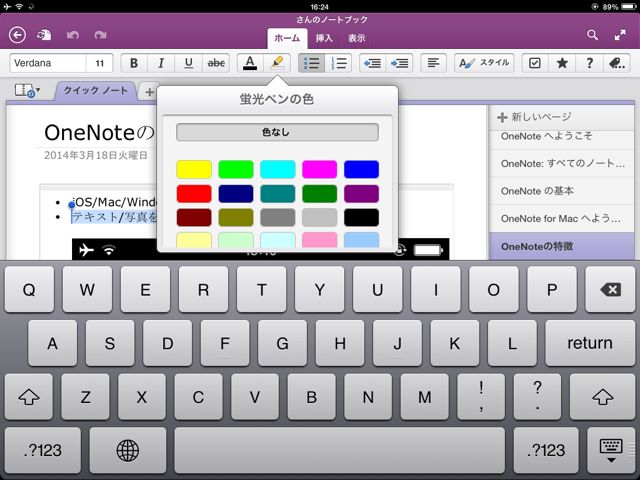Open the paragraph alignment options
The image size is (640, 480).
(x=433, y=63)
